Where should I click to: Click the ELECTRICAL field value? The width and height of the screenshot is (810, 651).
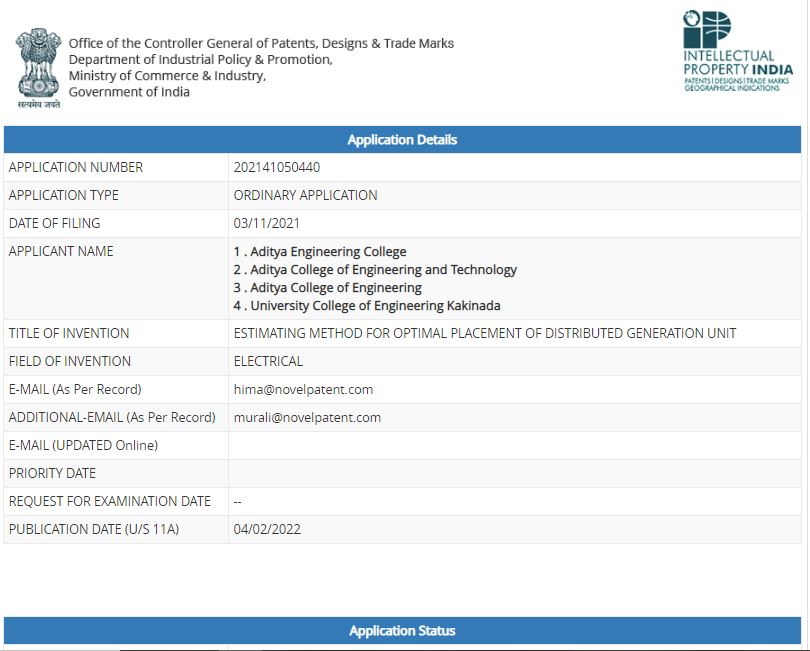268,361
